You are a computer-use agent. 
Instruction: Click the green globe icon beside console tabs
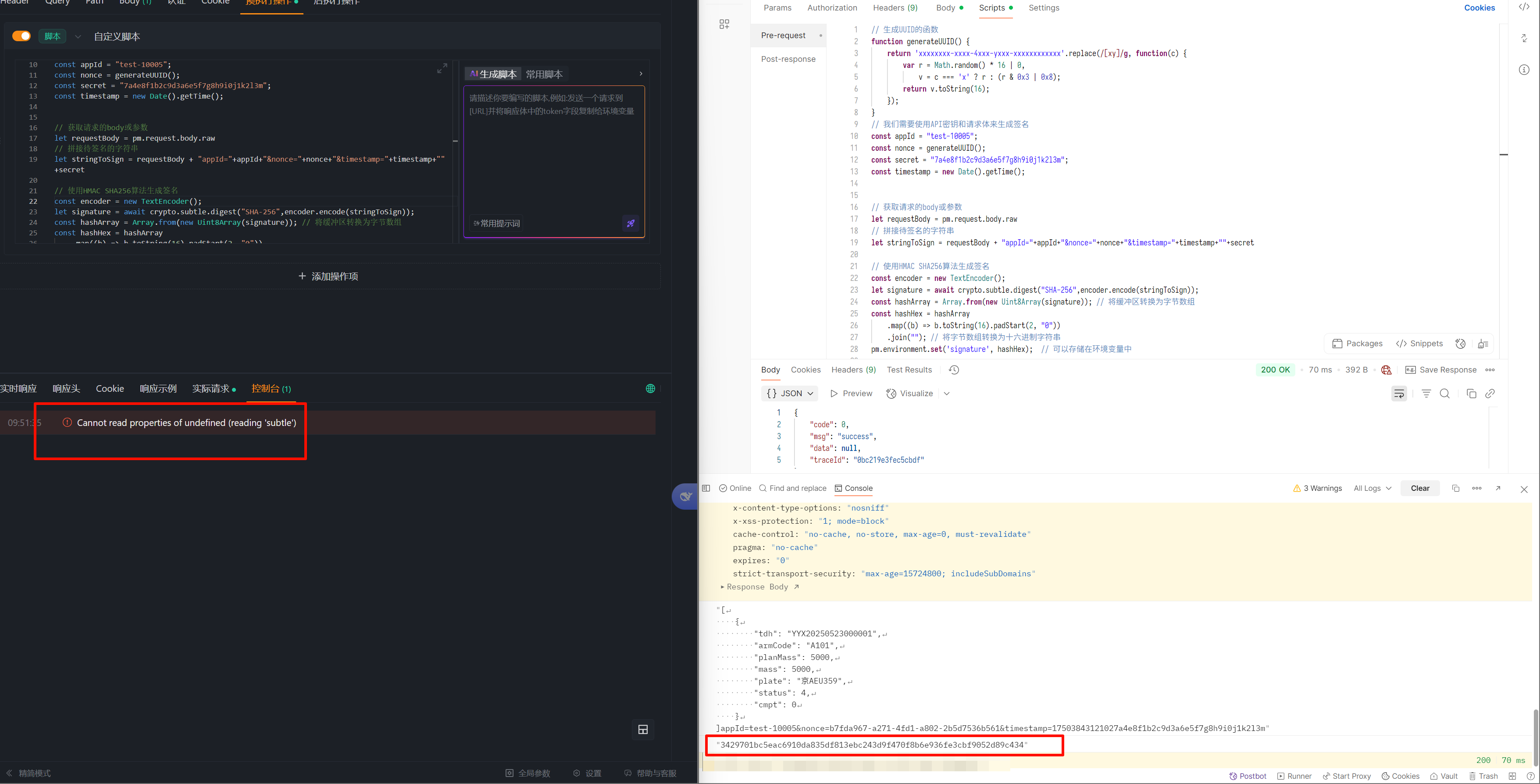650,388
